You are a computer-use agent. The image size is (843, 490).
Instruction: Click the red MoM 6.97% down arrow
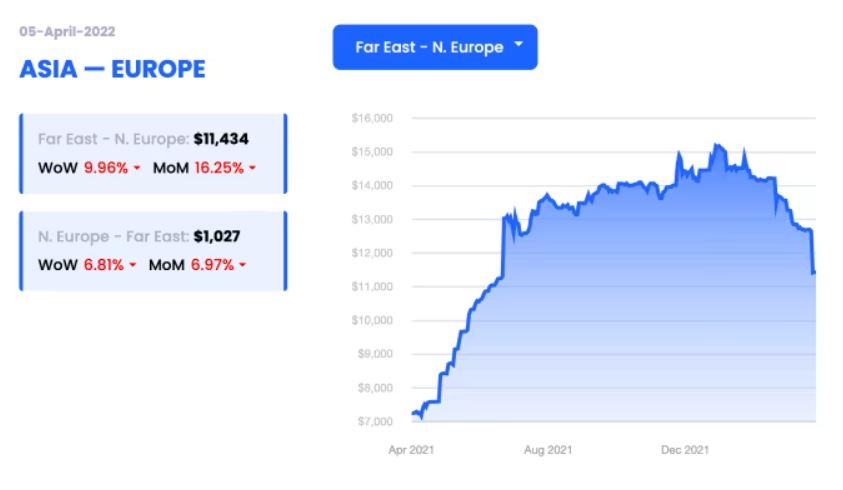point(241,265)
